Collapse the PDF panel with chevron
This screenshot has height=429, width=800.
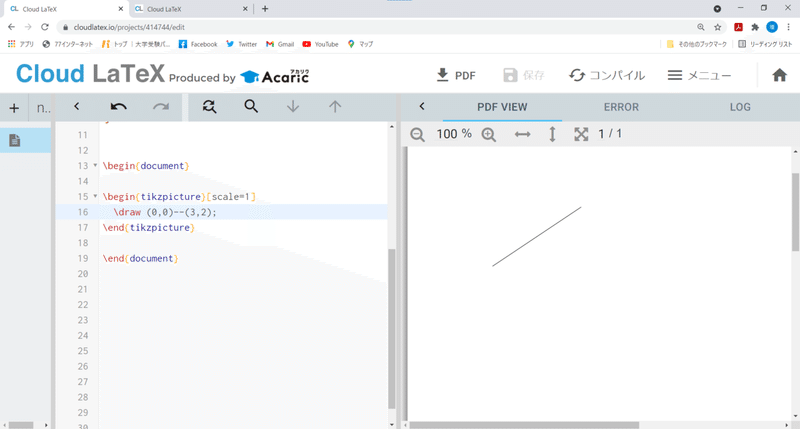tap(422, 106)
